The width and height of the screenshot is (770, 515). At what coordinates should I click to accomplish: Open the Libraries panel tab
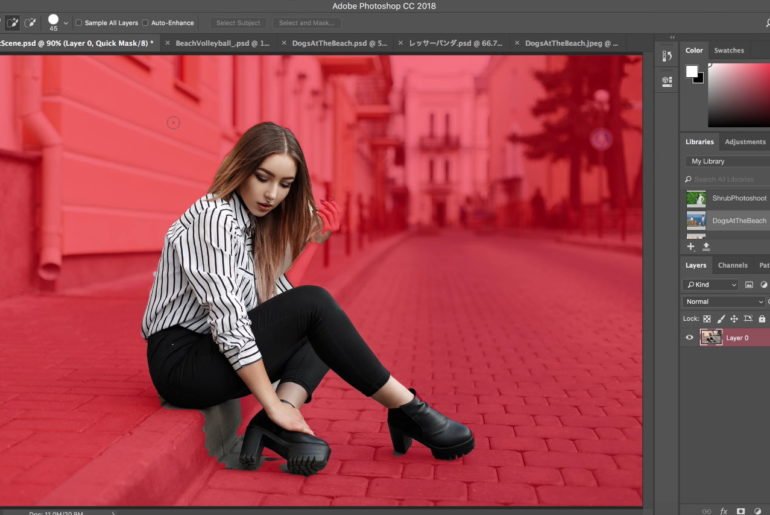click(x=699, y=142)
